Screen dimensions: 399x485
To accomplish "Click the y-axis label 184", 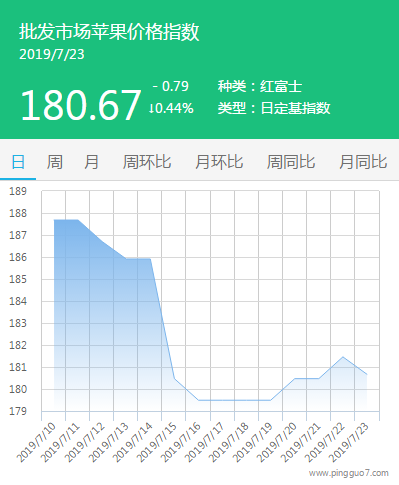I will [x=18, y=301].
